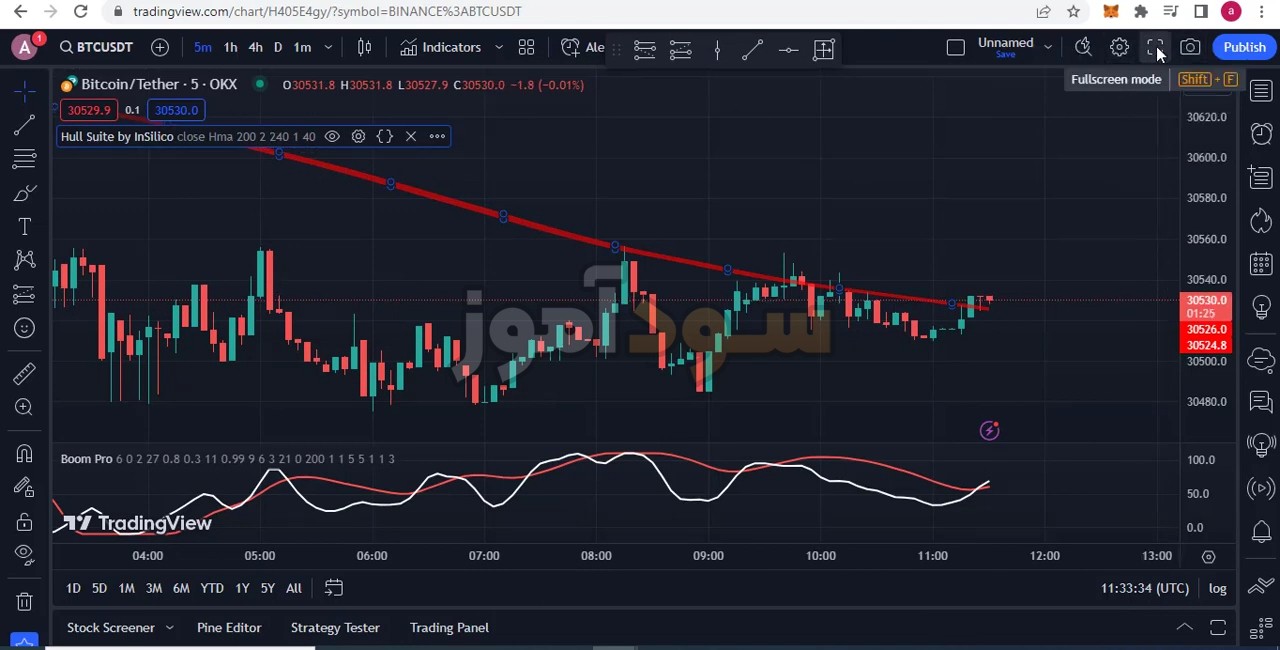1280x650 pixels.
Task: Toggle magnet mode
Action: click(x=25, y=454)
